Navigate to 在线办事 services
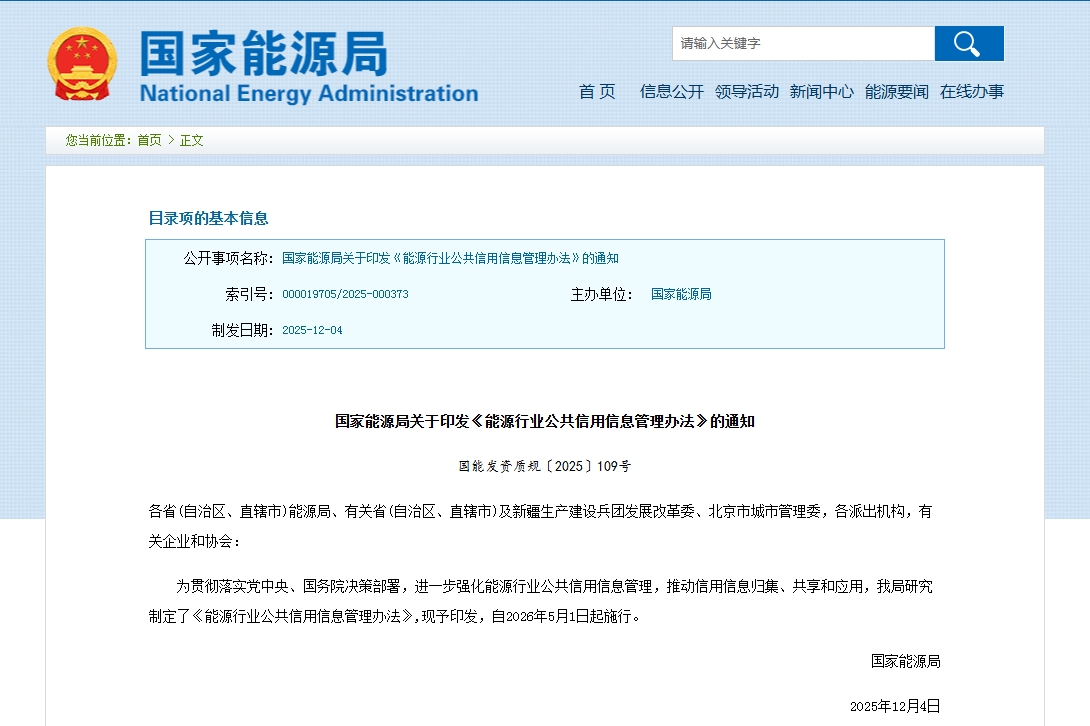 point(971,92)
